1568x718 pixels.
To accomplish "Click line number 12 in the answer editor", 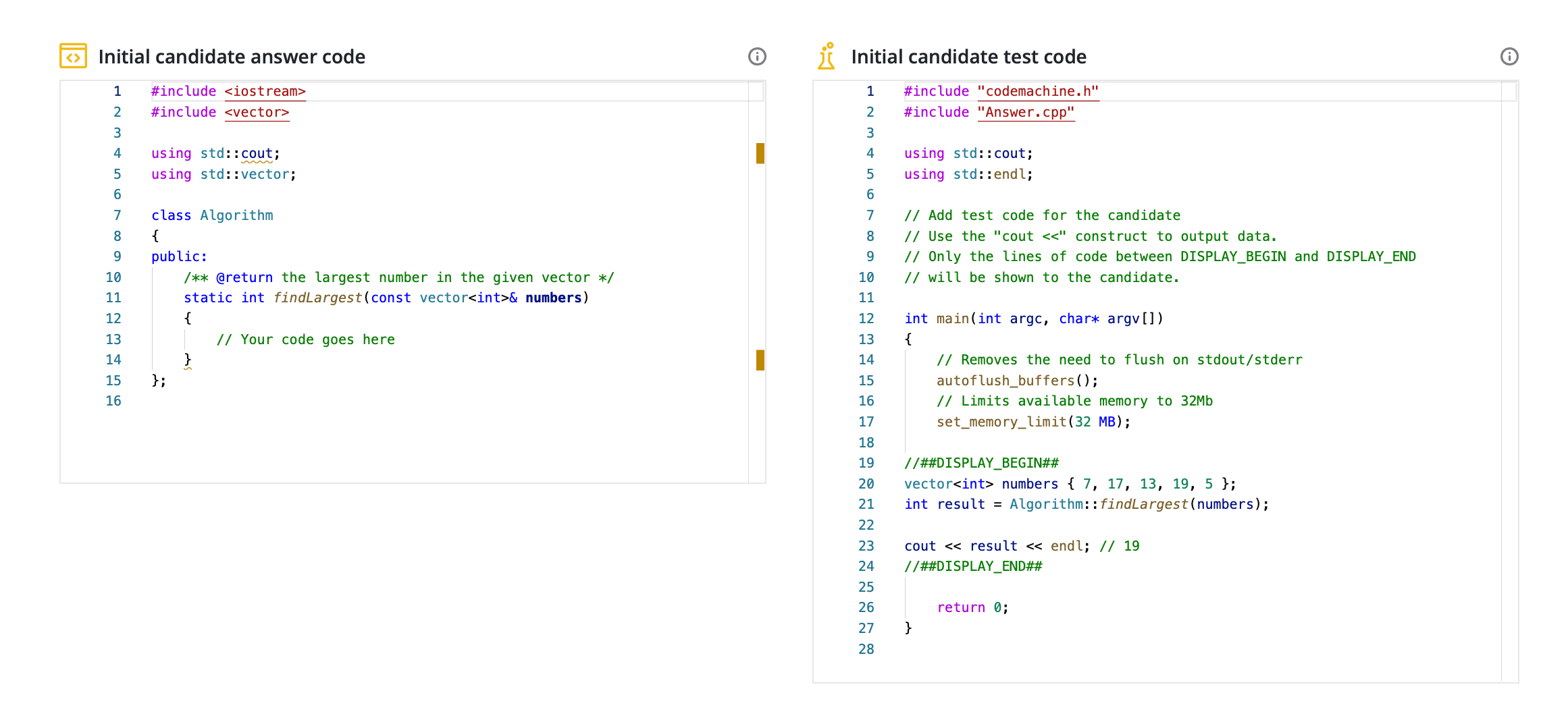I will click(113, 319).
